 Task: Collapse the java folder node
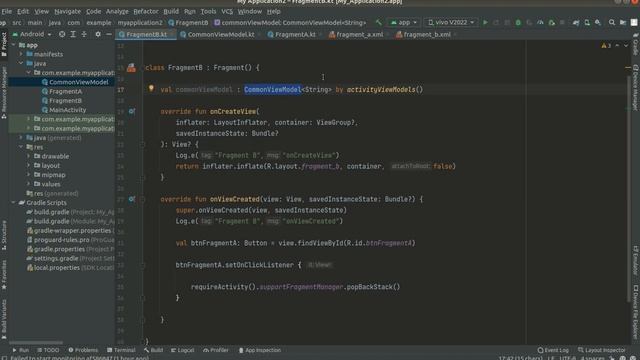(21, 63)
